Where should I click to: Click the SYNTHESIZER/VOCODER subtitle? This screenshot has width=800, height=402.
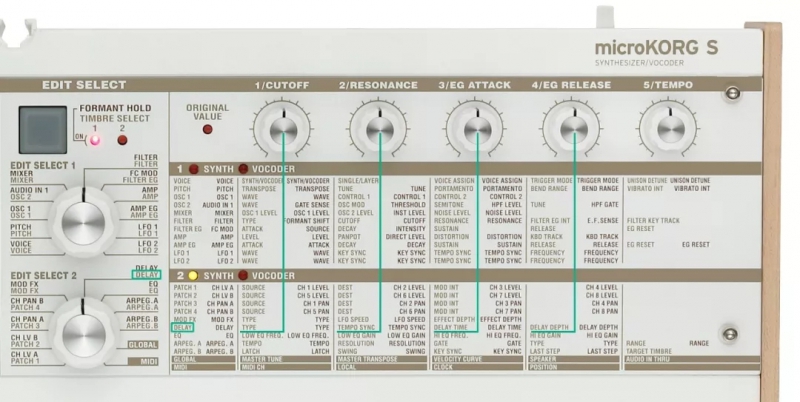click(639, 63)
